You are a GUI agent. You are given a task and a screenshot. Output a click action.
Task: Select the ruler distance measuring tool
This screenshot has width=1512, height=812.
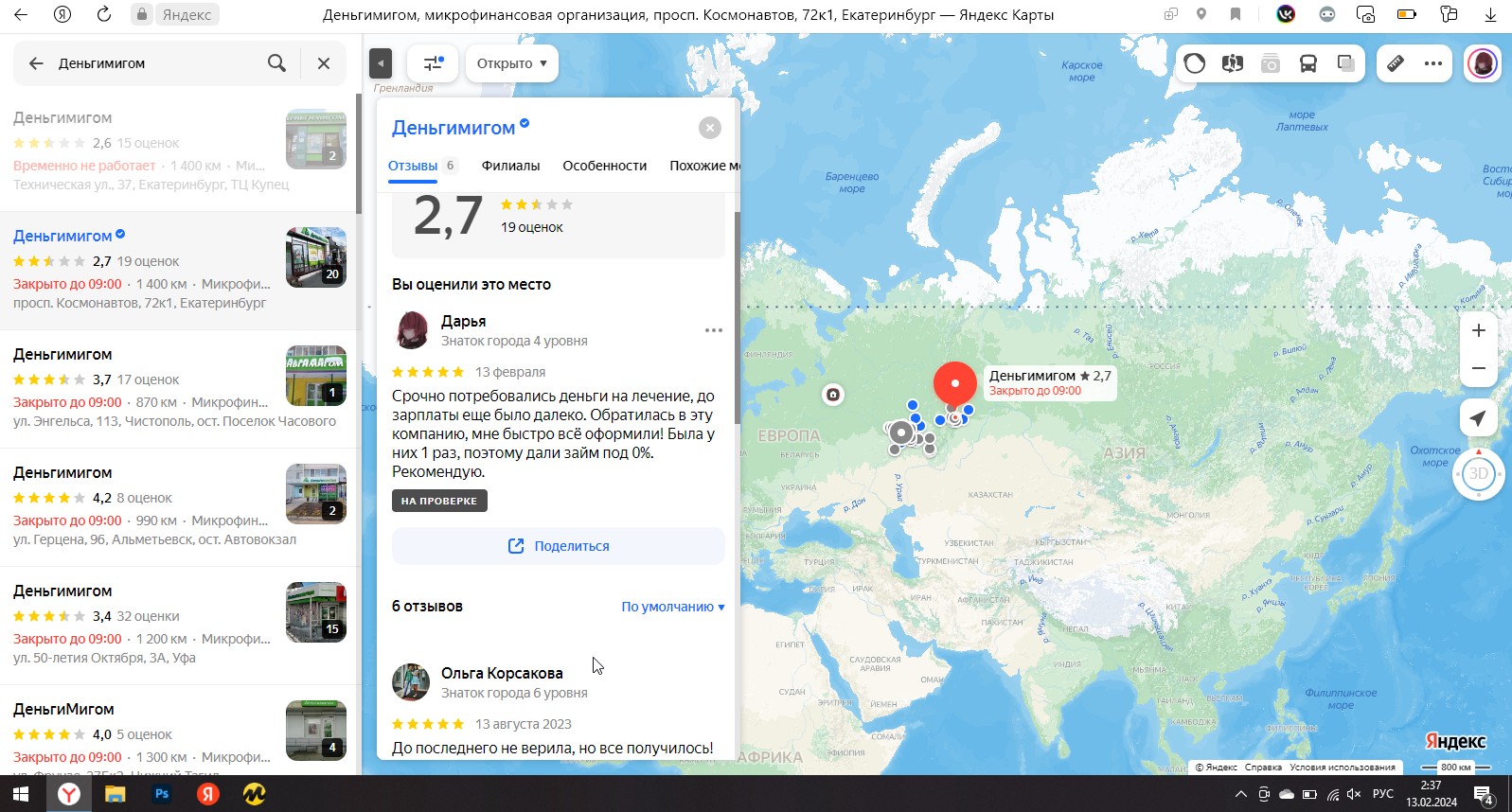pyautogui.click(x=1396, y=63)
